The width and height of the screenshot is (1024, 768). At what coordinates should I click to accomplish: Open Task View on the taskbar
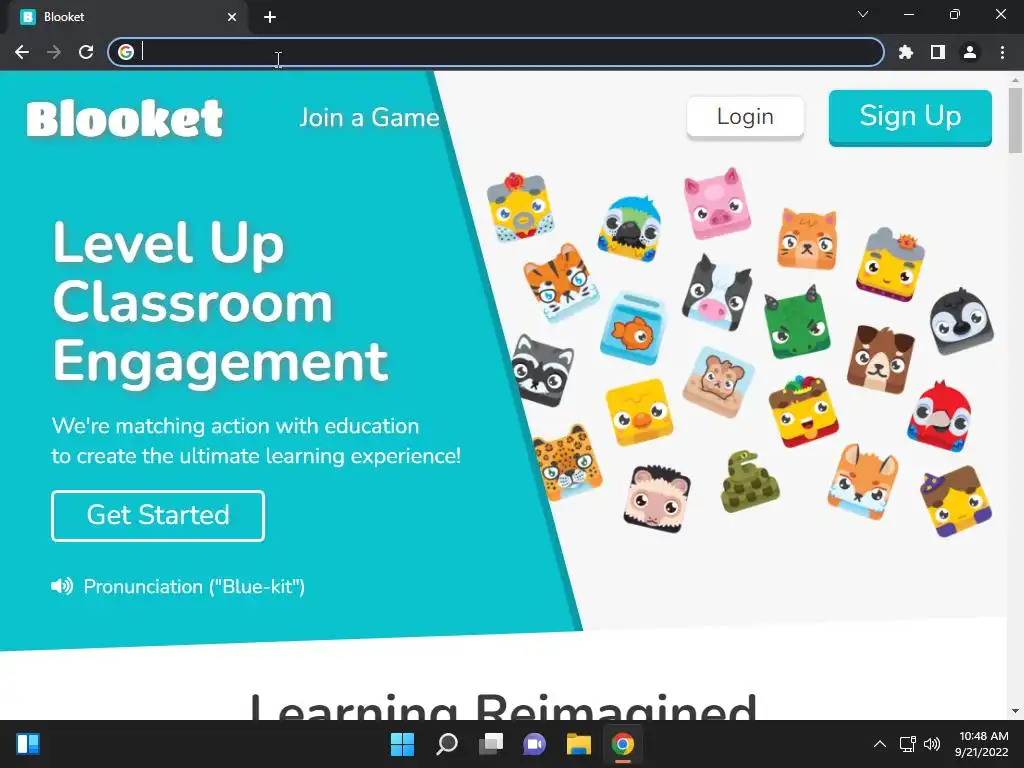[x=490, y=744]
